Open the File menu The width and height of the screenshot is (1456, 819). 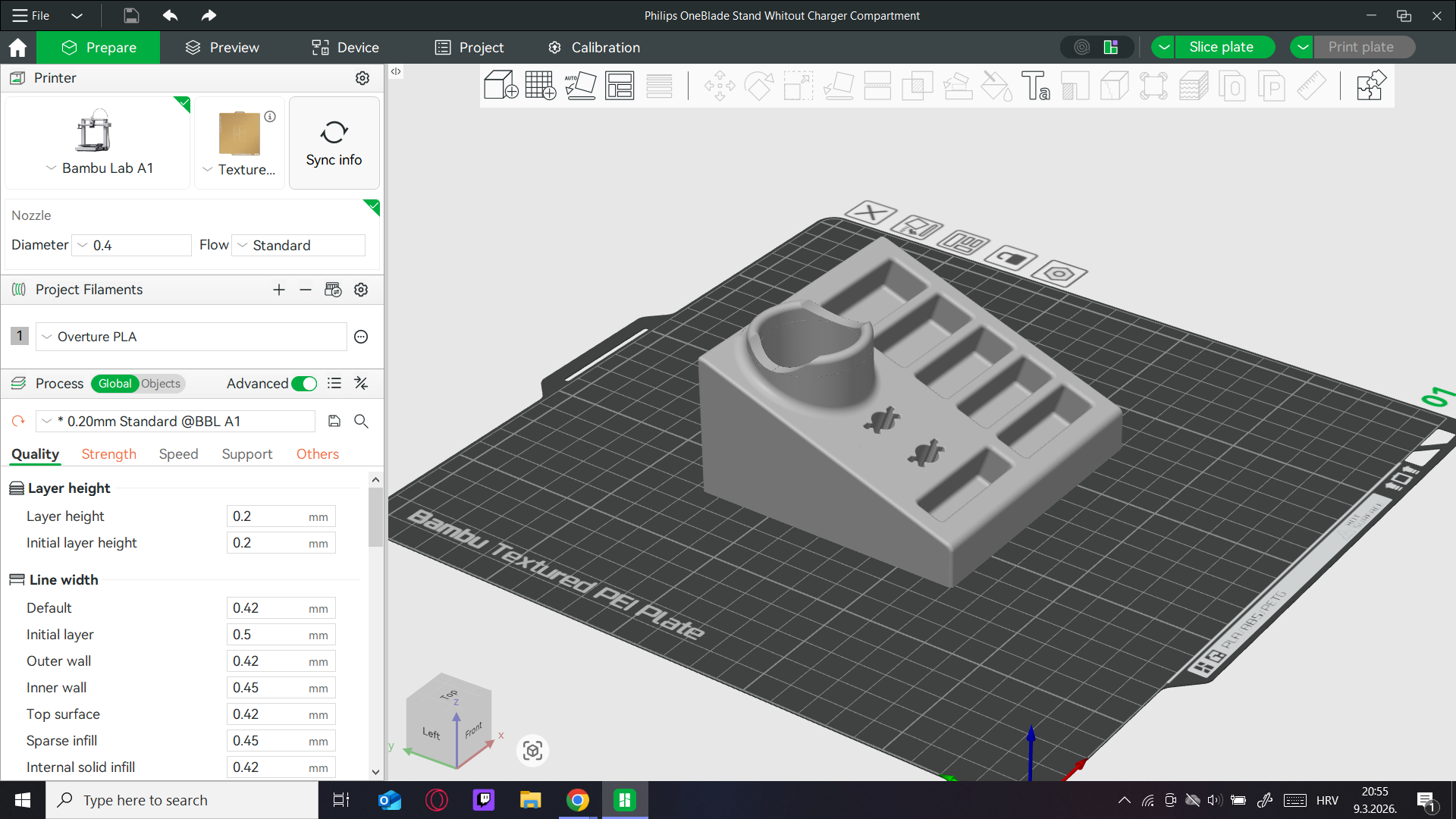[31, 15]
